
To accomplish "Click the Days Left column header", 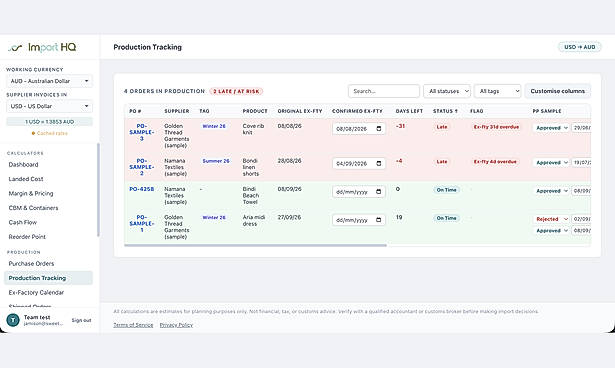I will 409,111.
